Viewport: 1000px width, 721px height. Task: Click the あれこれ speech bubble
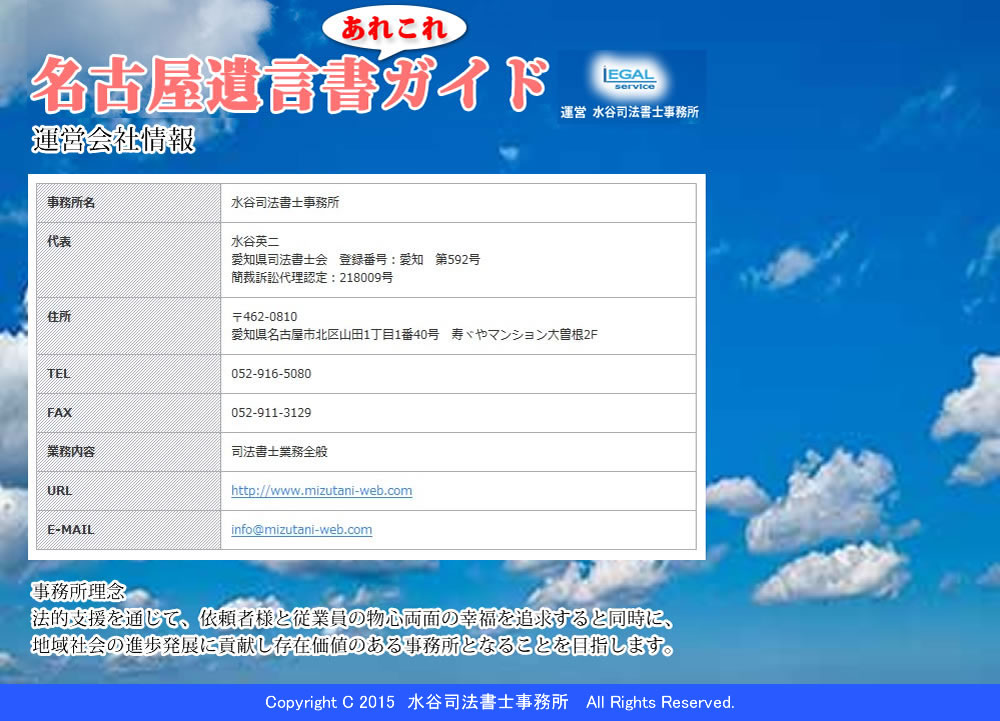[395, 29]
